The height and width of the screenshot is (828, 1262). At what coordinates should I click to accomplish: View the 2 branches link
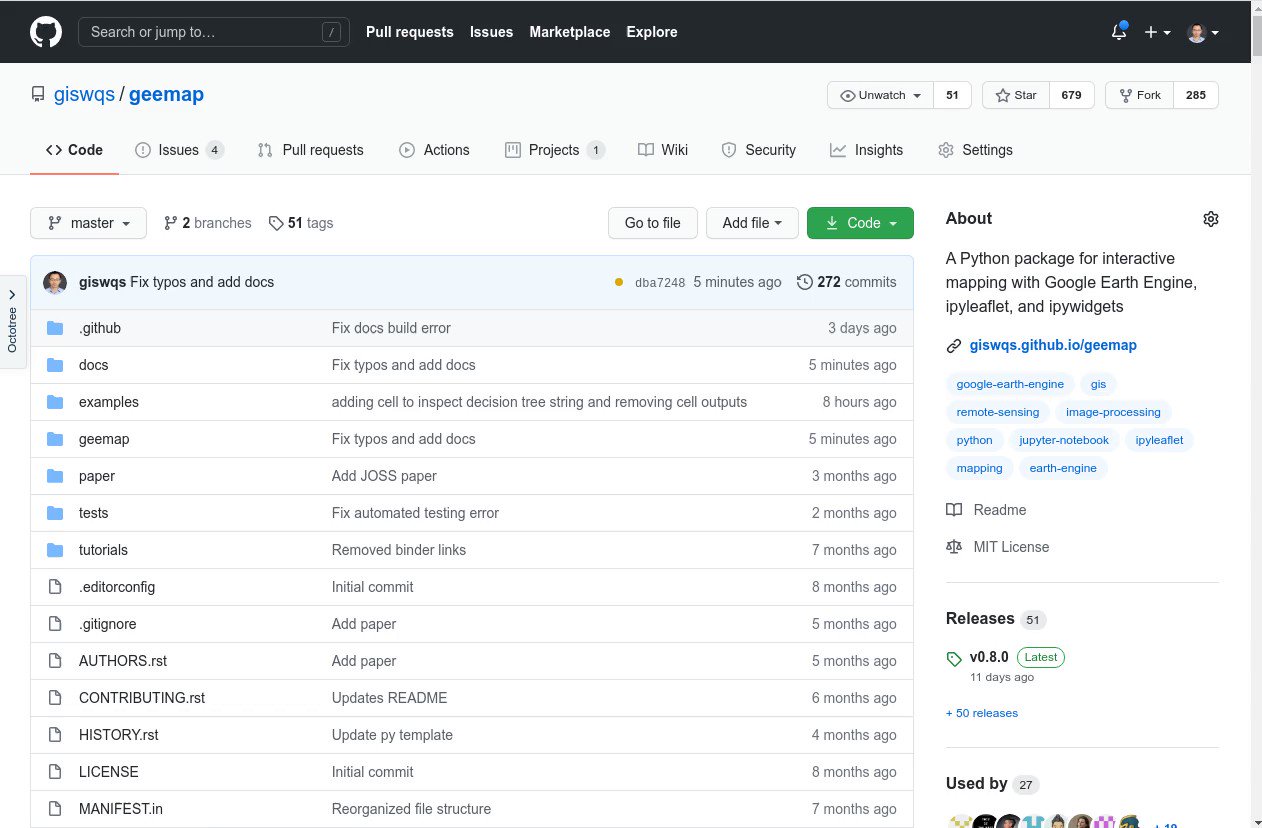click(207, 223)
